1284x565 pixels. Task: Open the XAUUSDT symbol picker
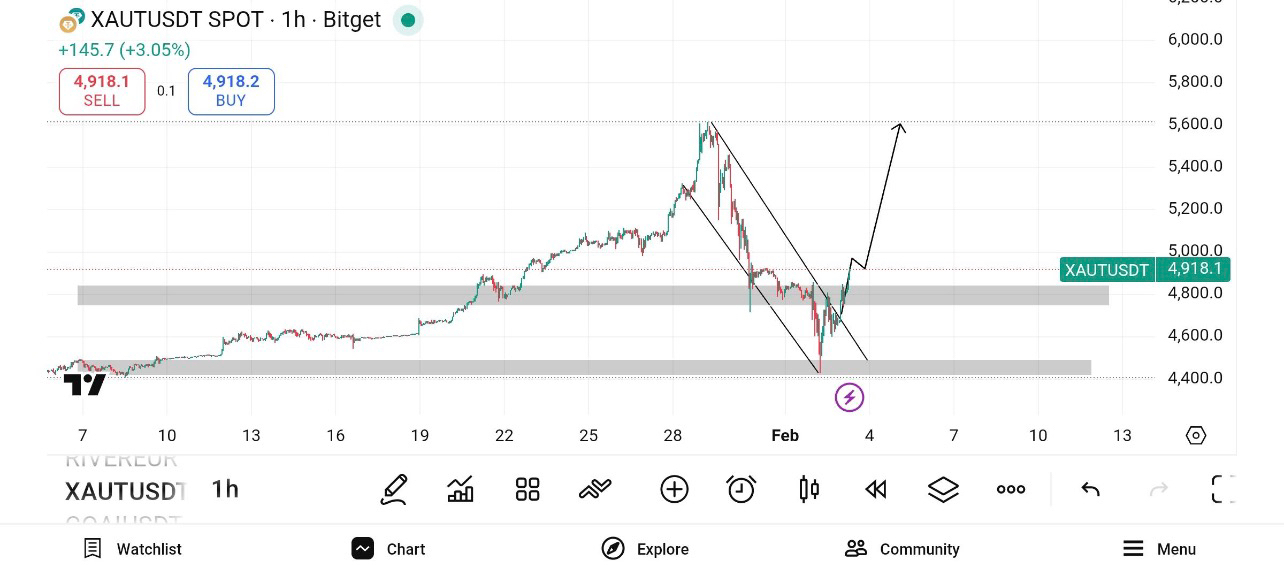[125, 491]
